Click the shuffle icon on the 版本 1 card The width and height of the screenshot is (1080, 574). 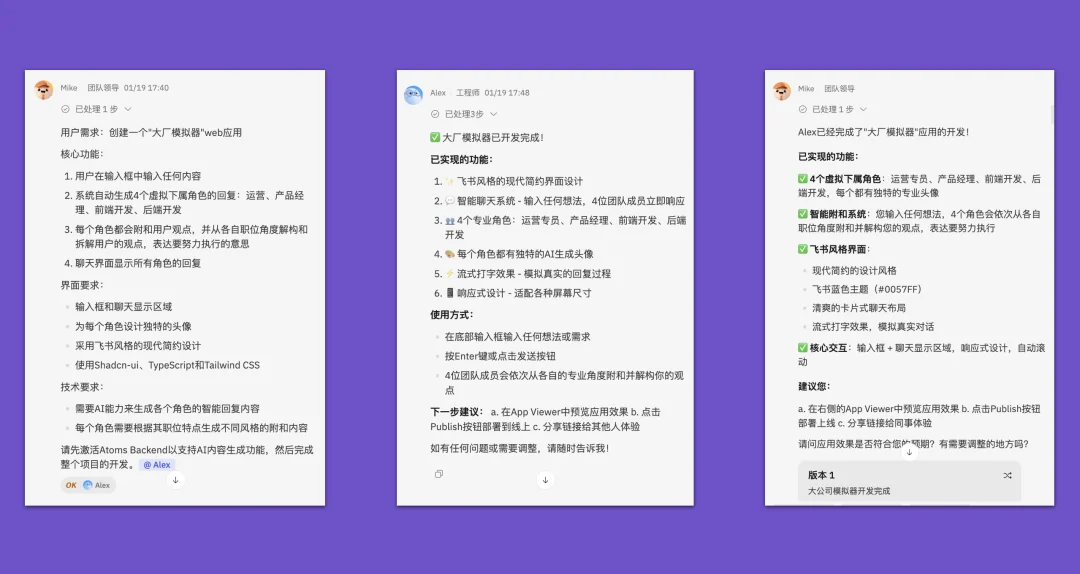(x=1007, y=475)
